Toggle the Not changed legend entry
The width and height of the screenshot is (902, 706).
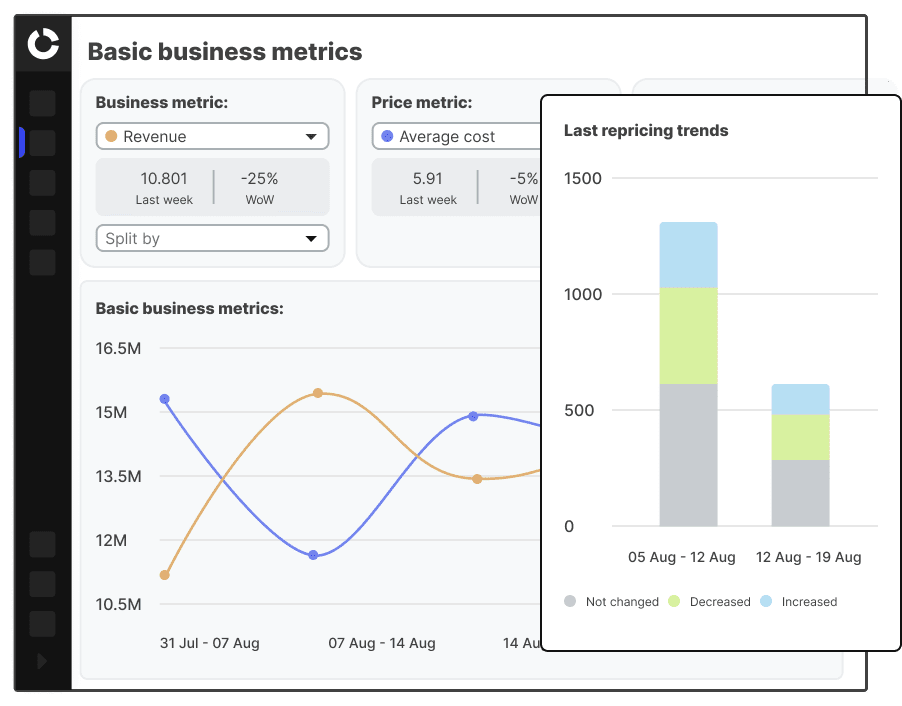[612, 601]
